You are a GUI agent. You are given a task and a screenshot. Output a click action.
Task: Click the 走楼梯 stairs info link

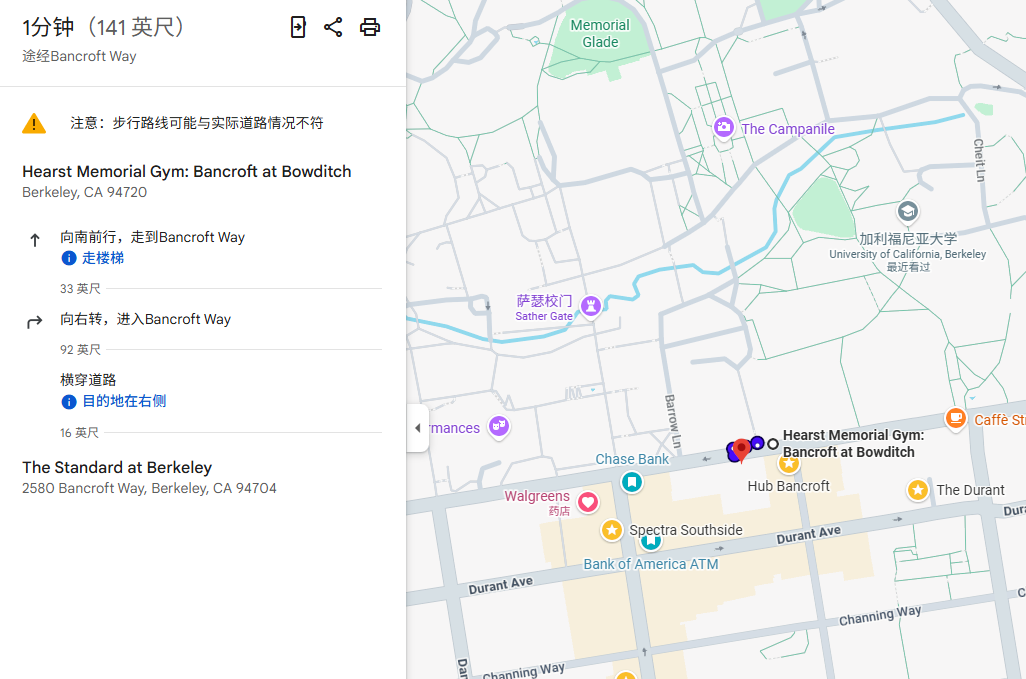102,258
